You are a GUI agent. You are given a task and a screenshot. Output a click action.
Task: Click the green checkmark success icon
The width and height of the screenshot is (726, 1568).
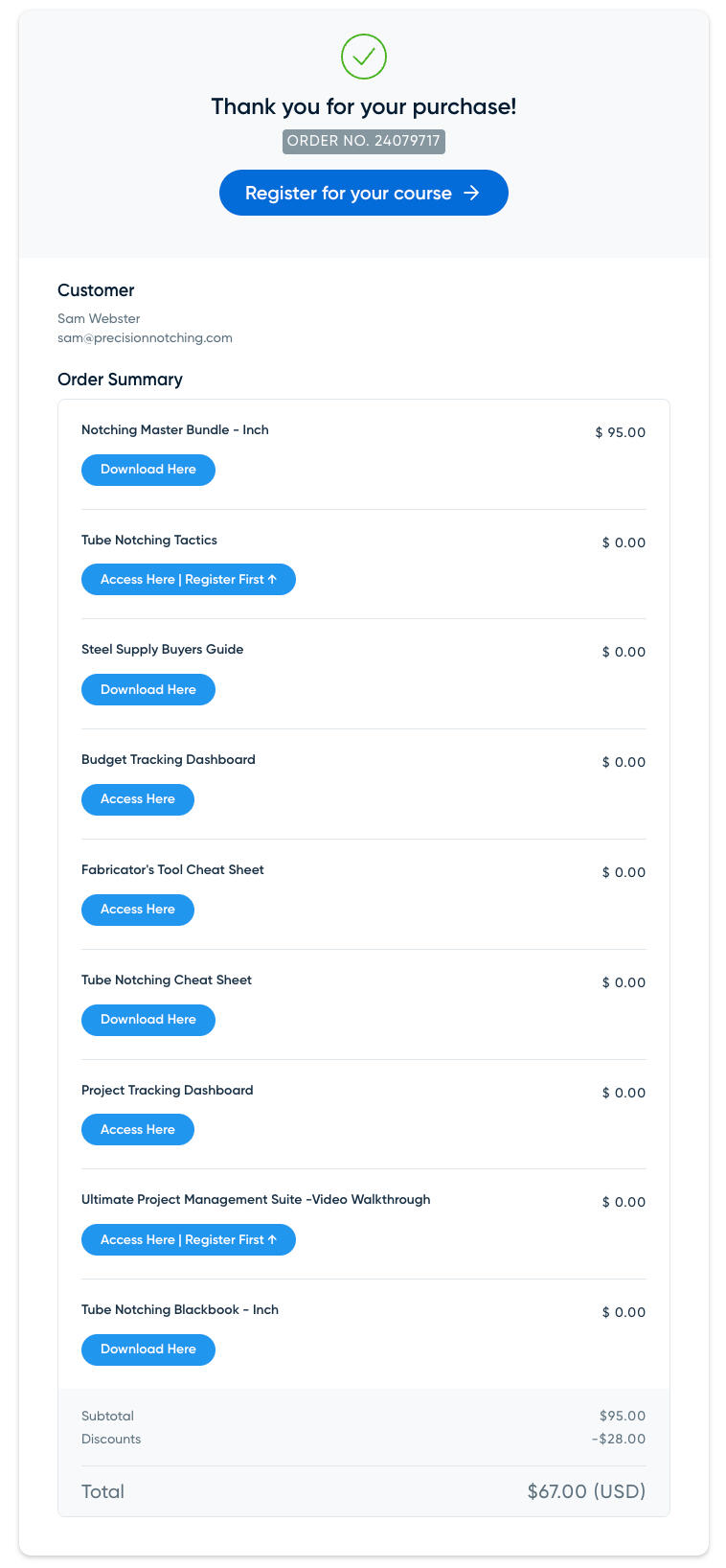pyautogui.click(x=364, y=58)
